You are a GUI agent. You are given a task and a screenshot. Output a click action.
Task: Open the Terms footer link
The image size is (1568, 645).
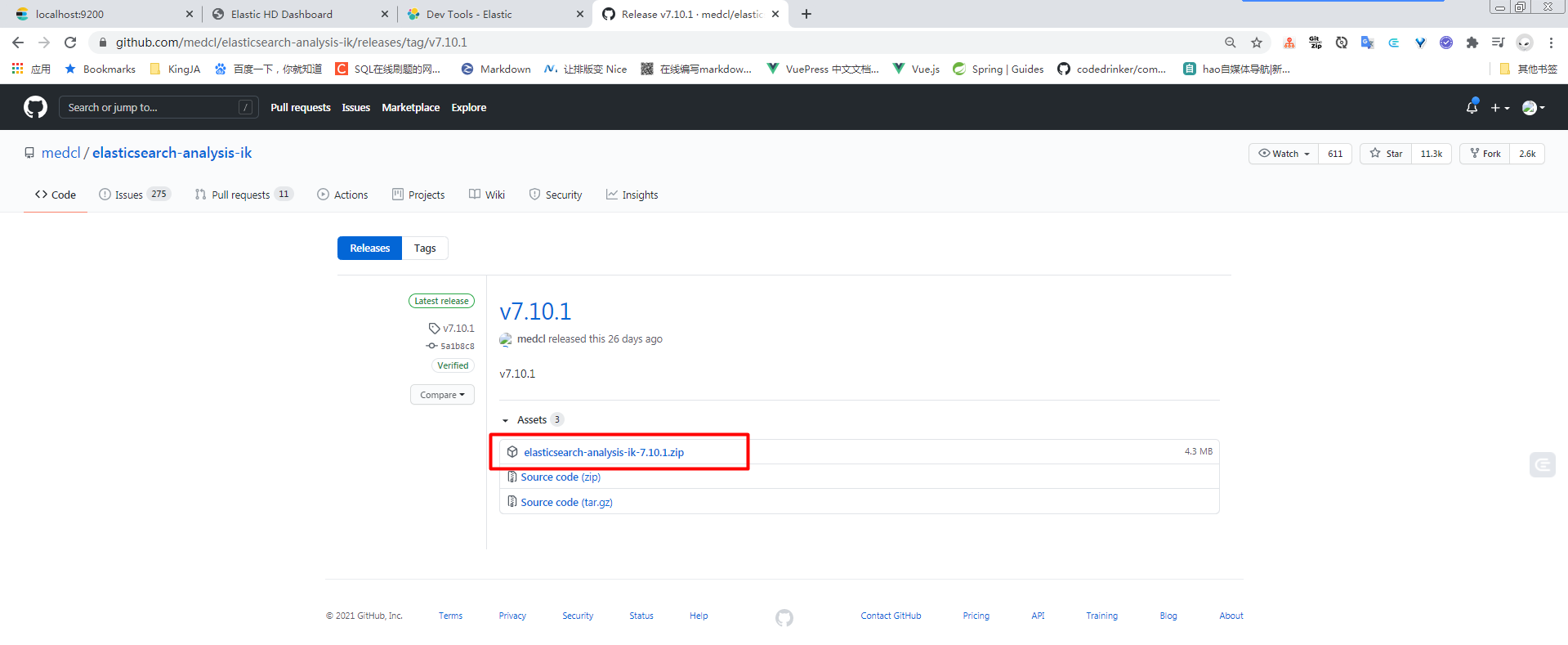pyautogui.click(x=450, y=616)
